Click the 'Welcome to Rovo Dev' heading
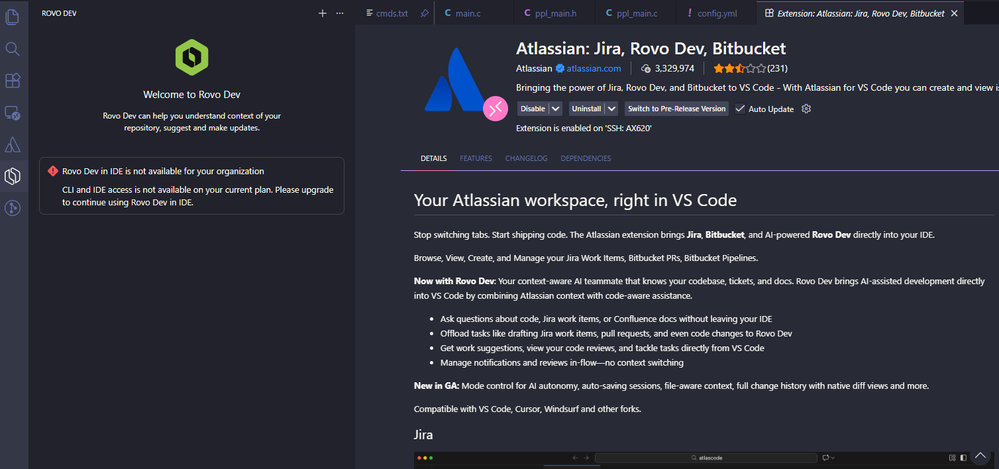Viewport: 999px width, 469px height. click(x=192, y=95)
